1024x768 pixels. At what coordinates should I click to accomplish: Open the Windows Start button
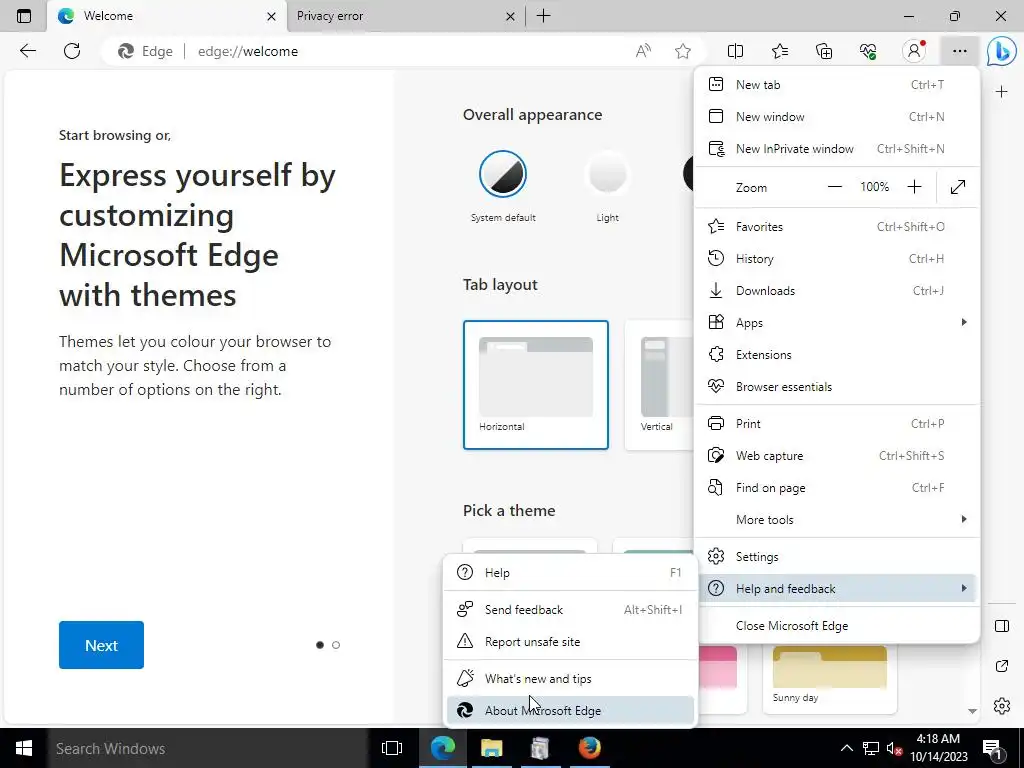pos(24,748)
